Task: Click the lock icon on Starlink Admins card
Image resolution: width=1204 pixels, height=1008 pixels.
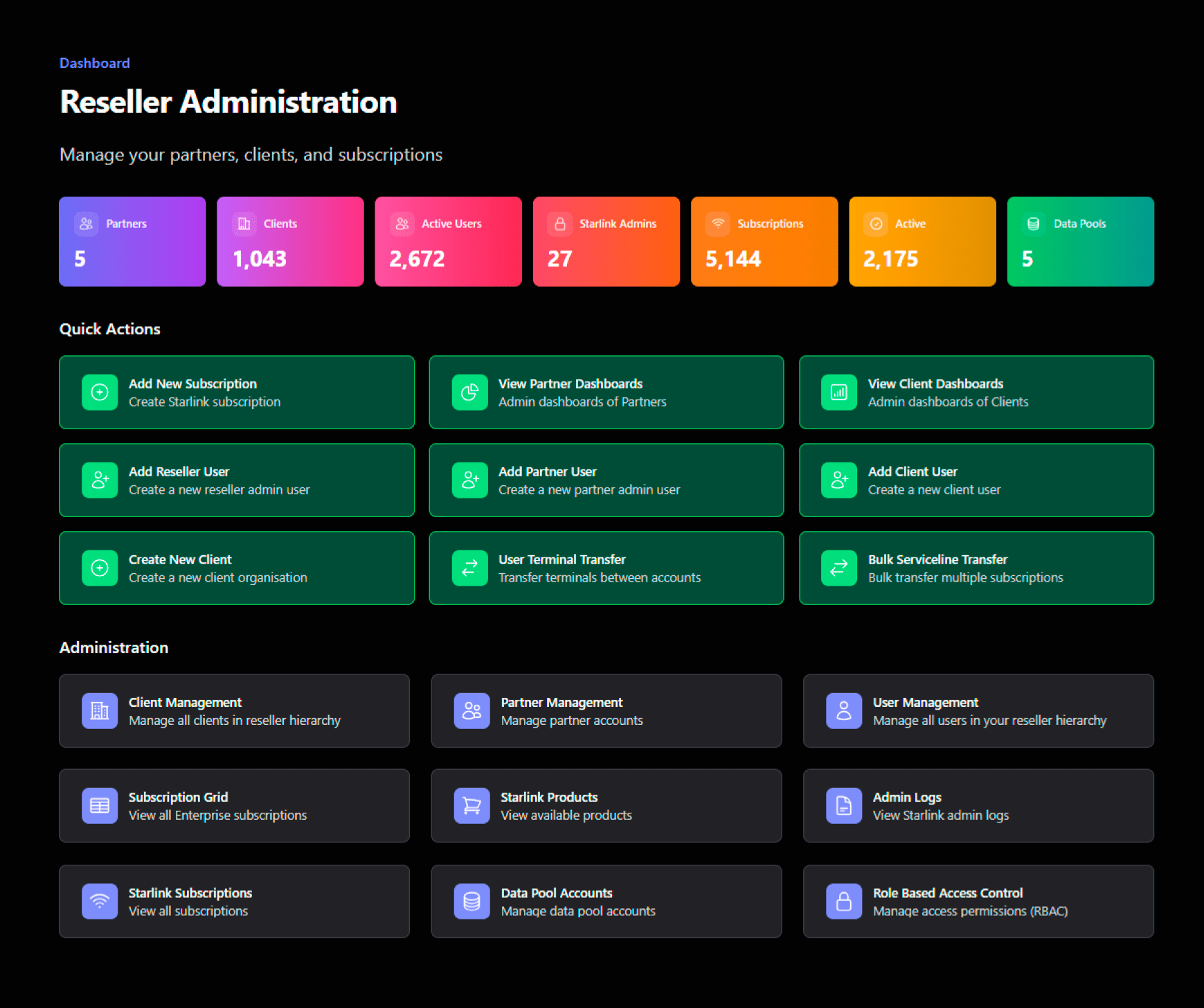Action: [560, 224]
